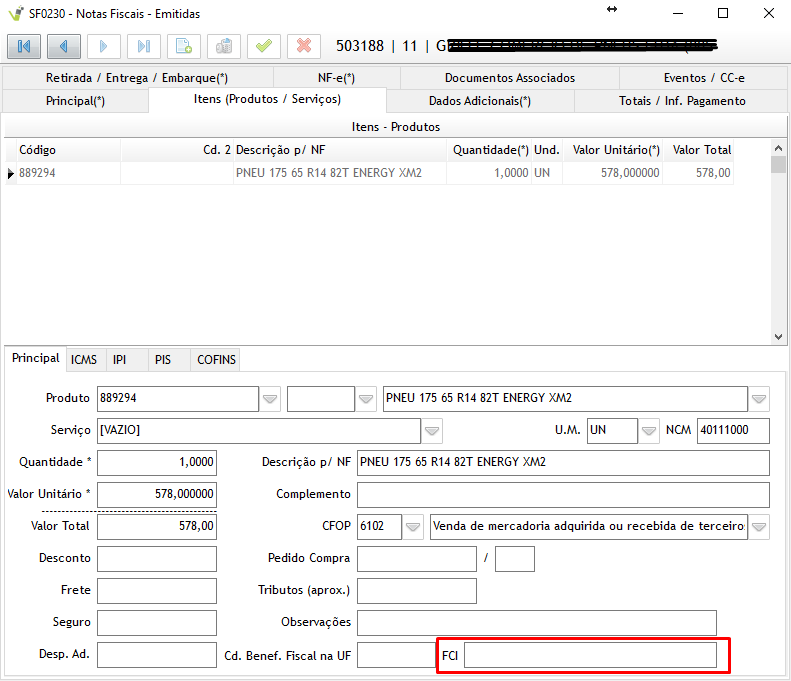
Task: Go to the first record
Action: point(24,46)
